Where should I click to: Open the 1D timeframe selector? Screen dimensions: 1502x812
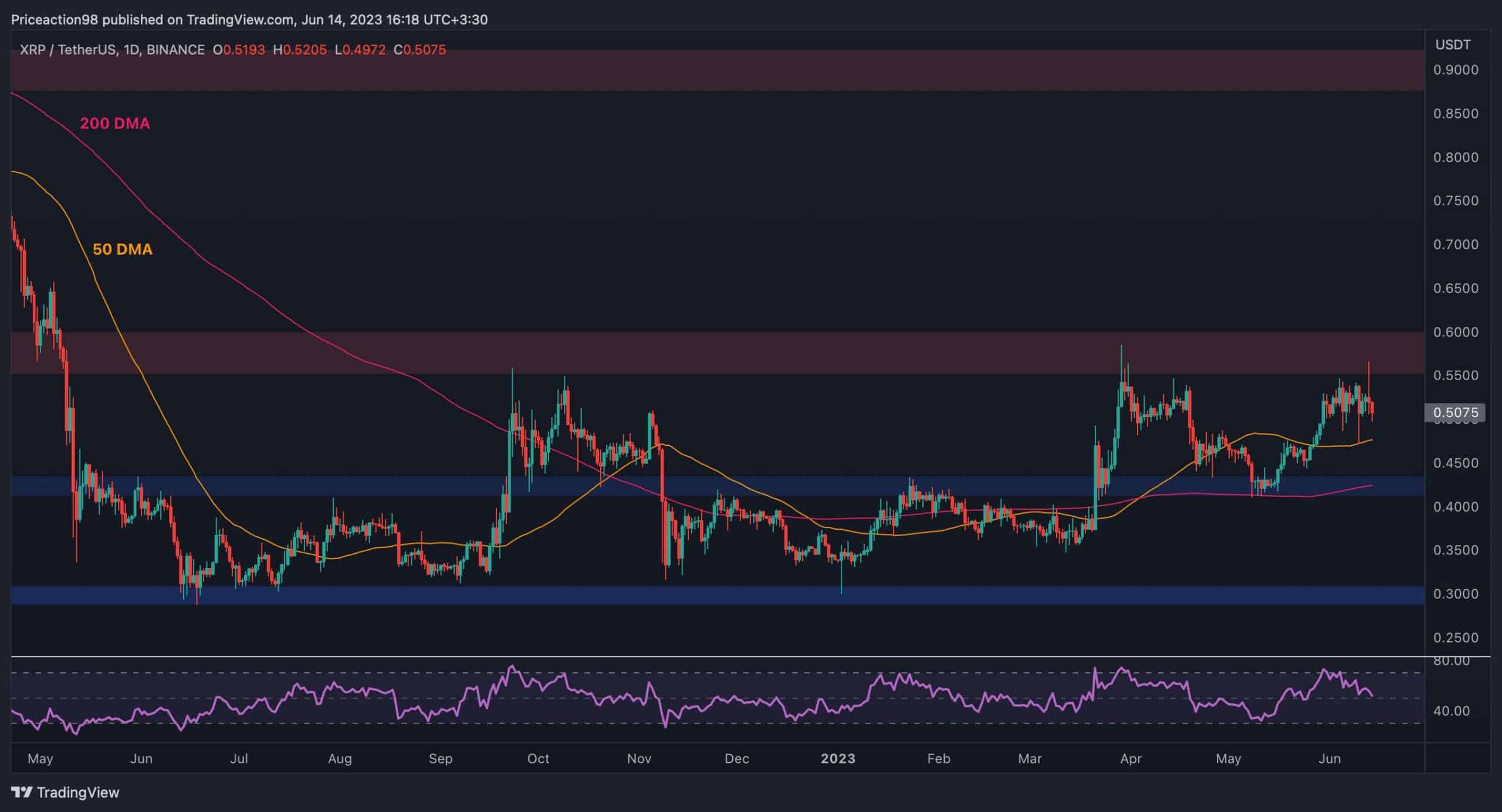[136, 50]
